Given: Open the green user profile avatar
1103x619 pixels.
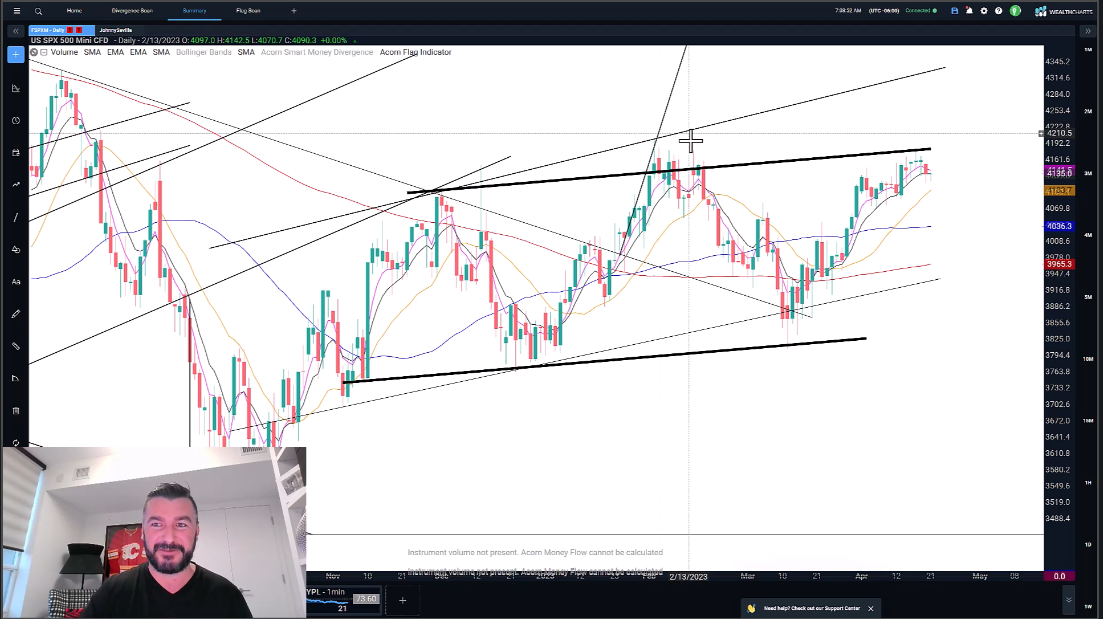Looking at the screenshot, I should coord(1015,11).
